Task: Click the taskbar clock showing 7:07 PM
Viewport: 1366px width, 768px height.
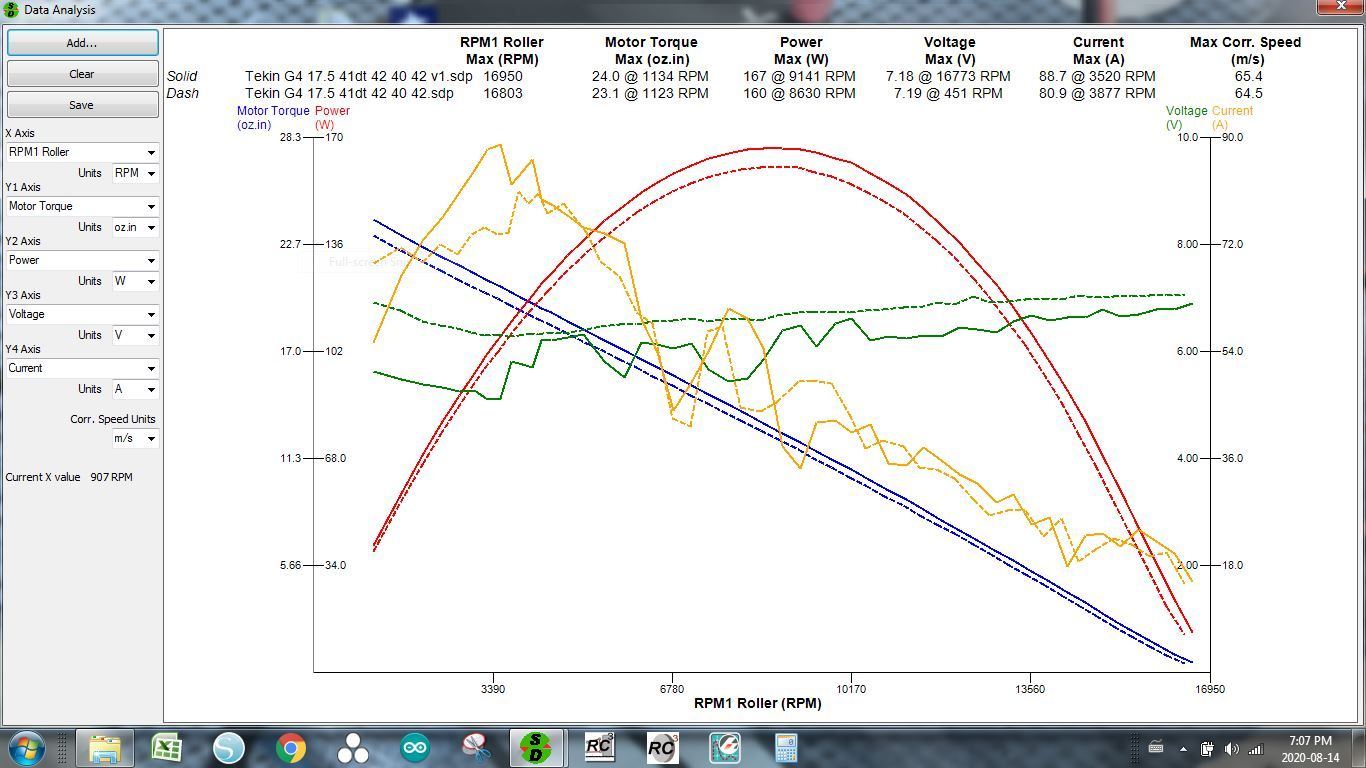Action: click(x=1309, y=749)
